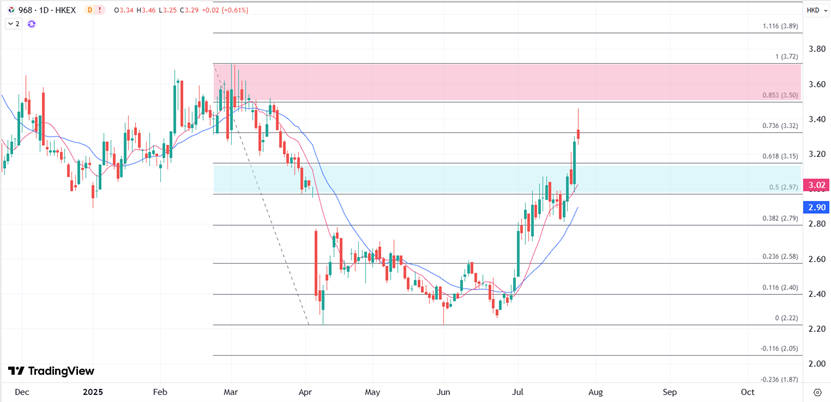Select the 0.618 (3.15) Fibonacci level label
The height and width of the screenshot is (402, 831).
(x=780, y=157)
